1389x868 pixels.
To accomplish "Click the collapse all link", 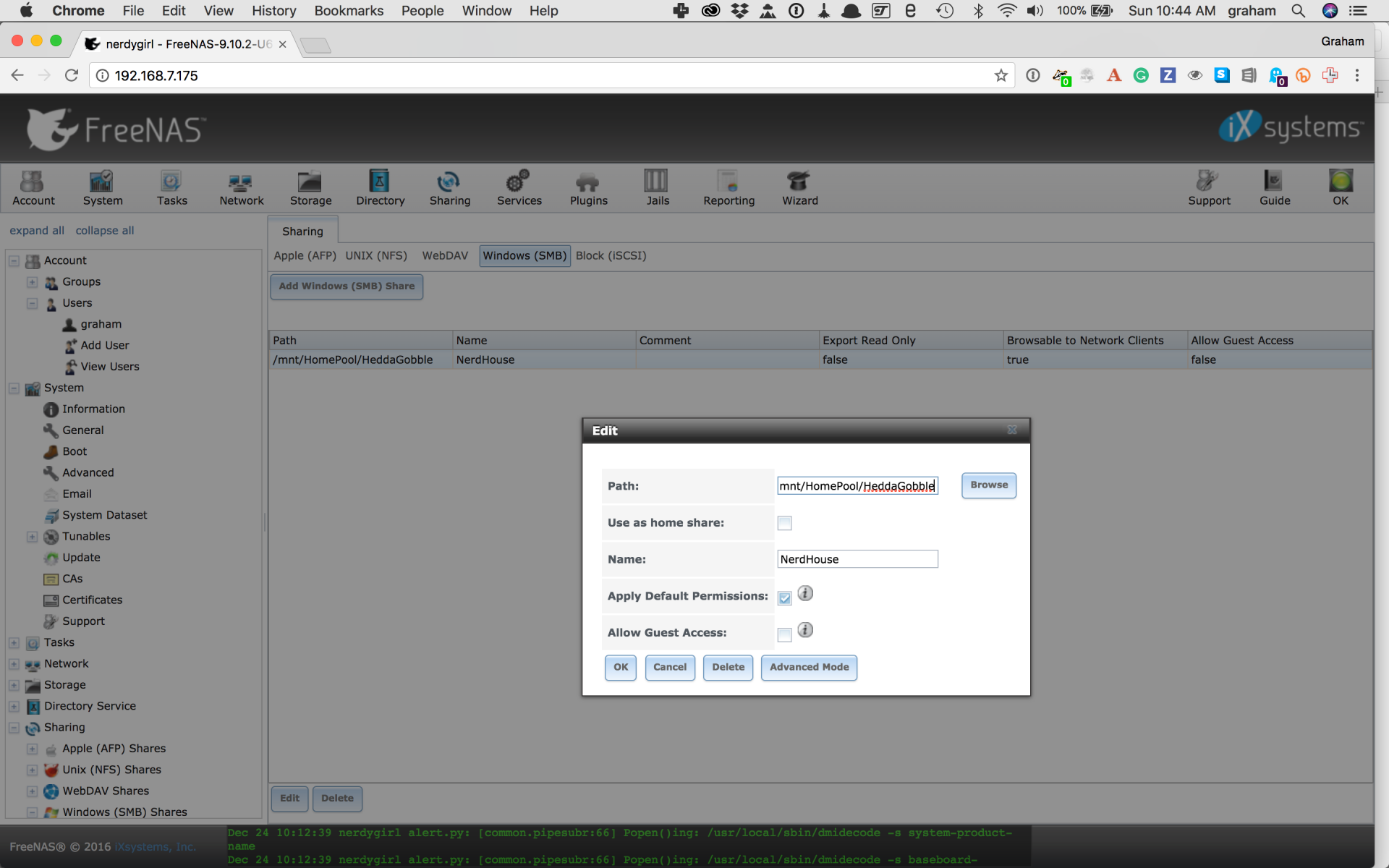I will [105, 231].
